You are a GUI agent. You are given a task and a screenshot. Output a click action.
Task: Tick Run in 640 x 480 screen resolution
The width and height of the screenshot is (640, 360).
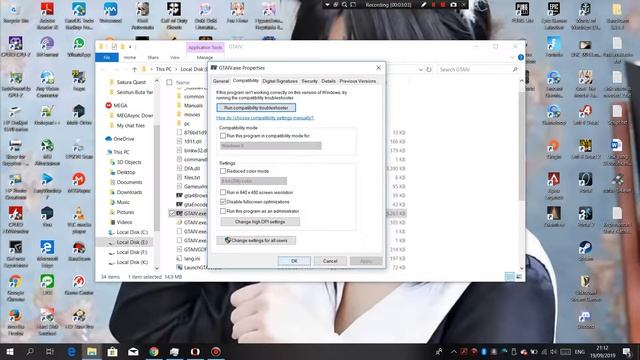point(223,192)
